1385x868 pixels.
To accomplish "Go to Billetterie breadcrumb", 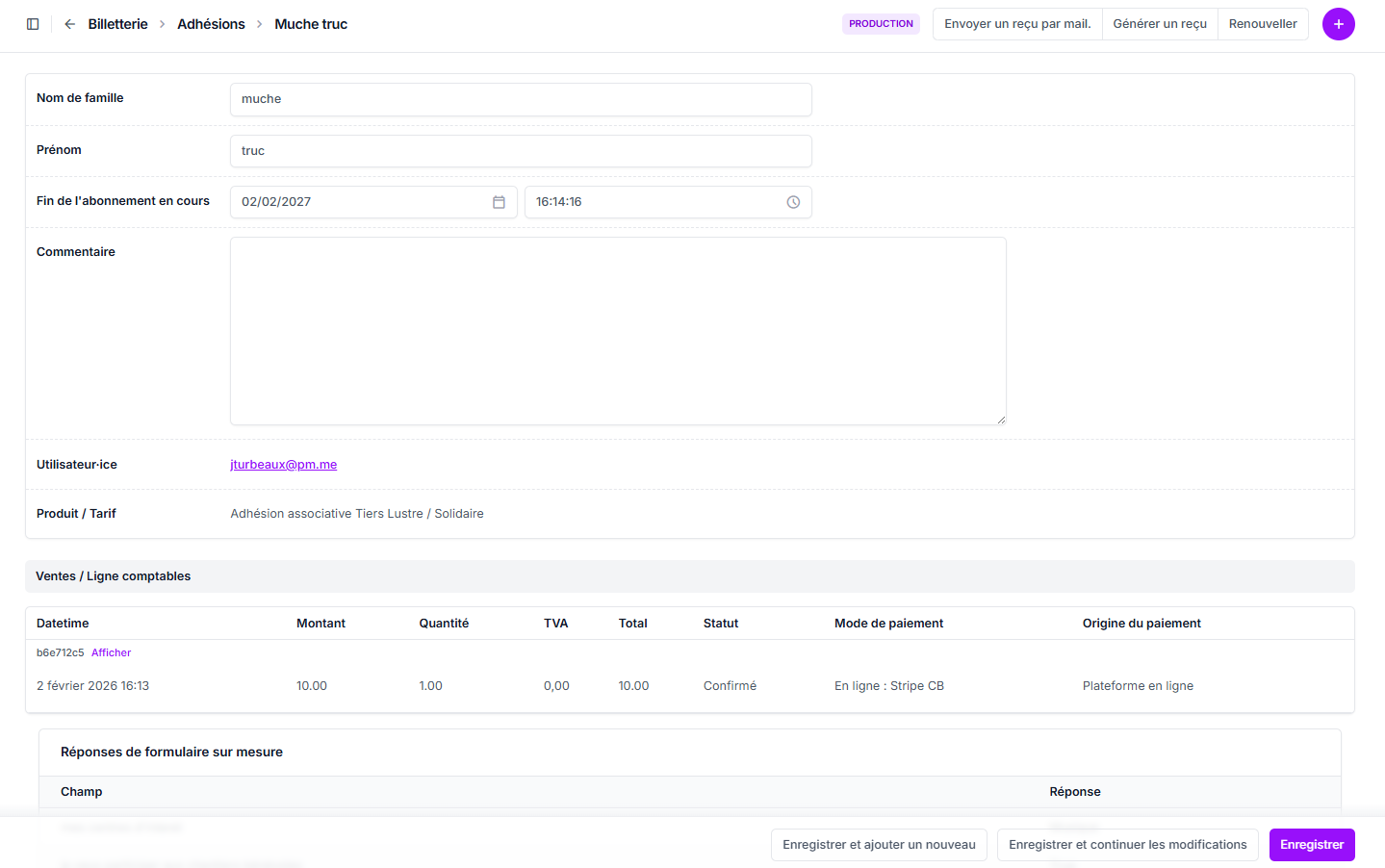I will tap(117, 24).
